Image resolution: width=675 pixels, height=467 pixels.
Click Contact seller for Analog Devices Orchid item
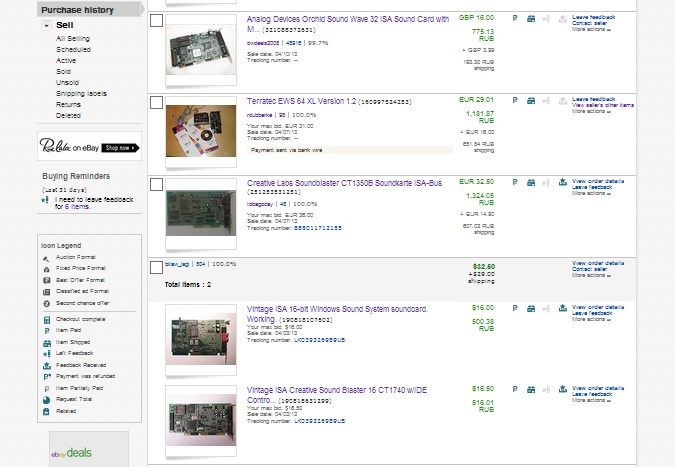(x=589, y=23)
